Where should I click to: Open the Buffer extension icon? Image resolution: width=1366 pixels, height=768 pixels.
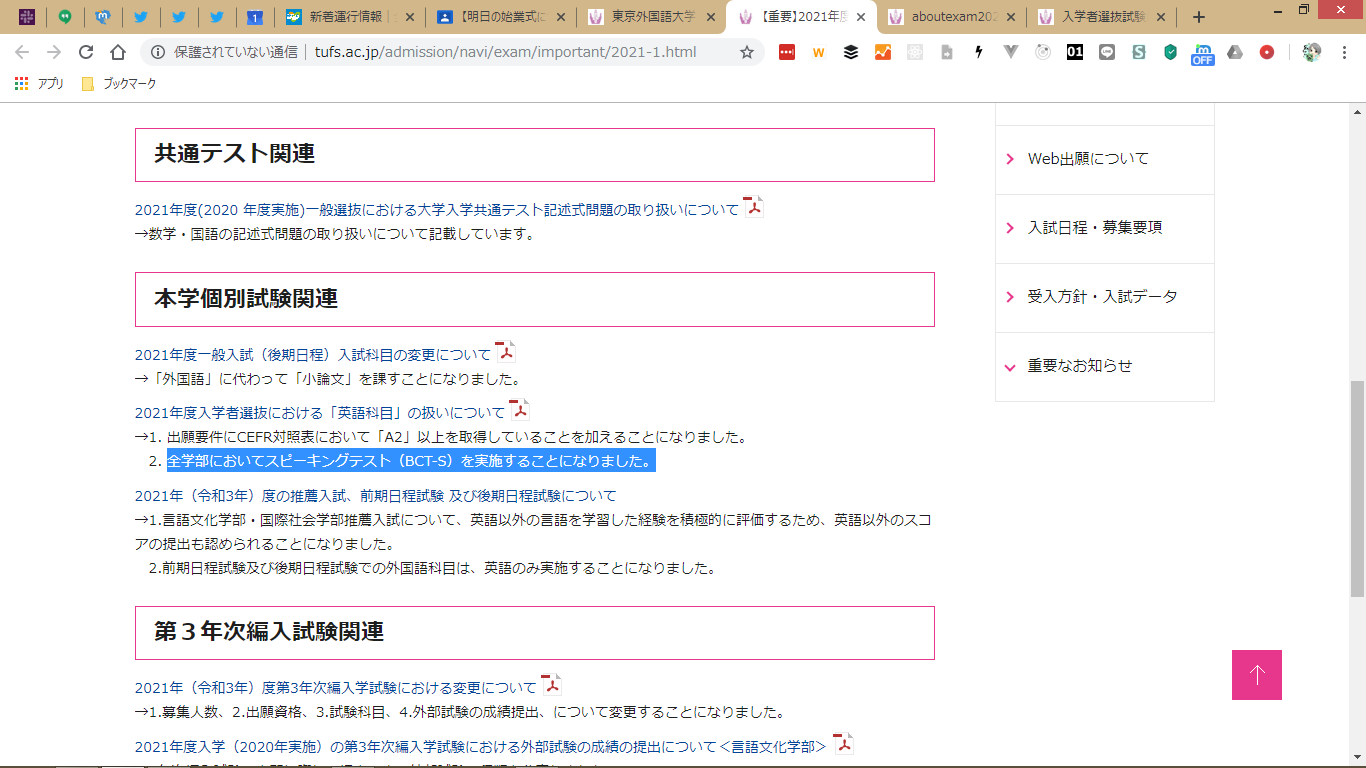(851, 53)
